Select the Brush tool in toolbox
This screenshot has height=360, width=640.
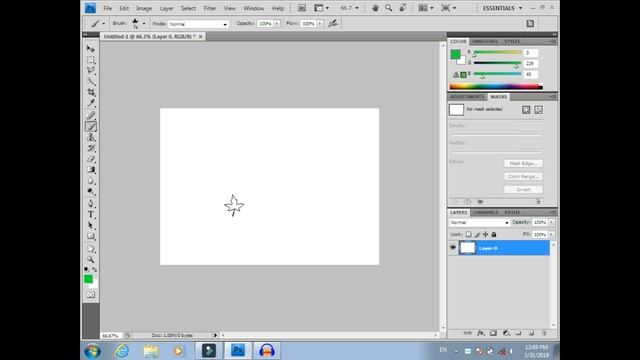point(91,127)
